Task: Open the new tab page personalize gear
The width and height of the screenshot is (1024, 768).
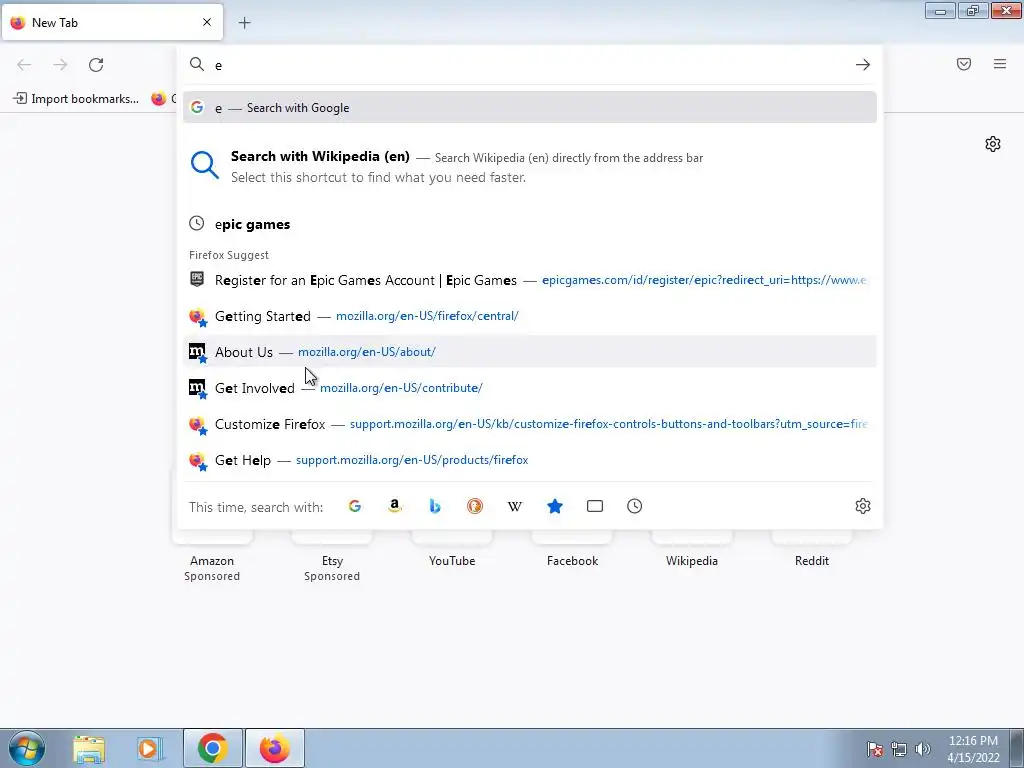Action: click(993, 144)
